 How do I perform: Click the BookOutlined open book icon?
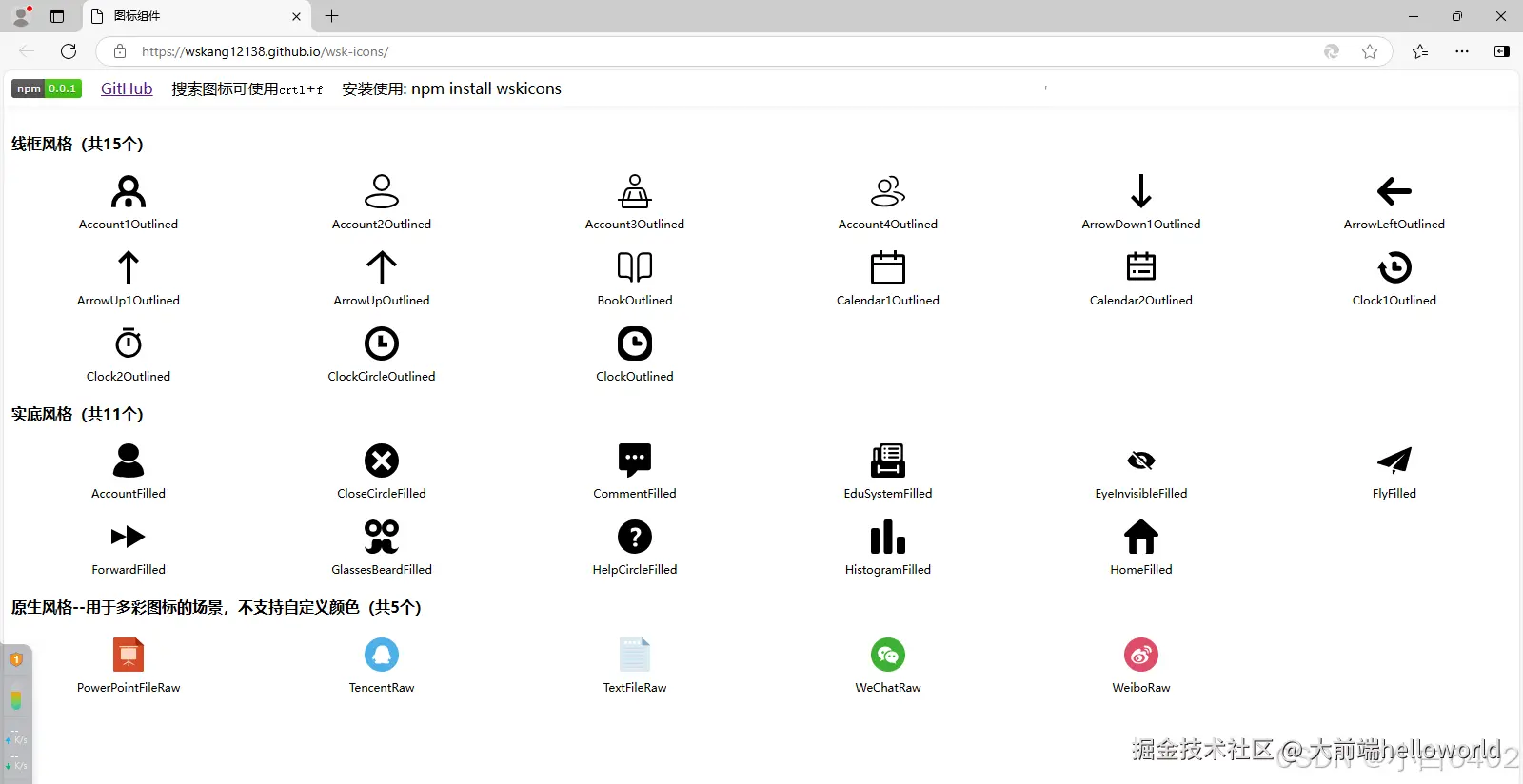click(635, 267)
